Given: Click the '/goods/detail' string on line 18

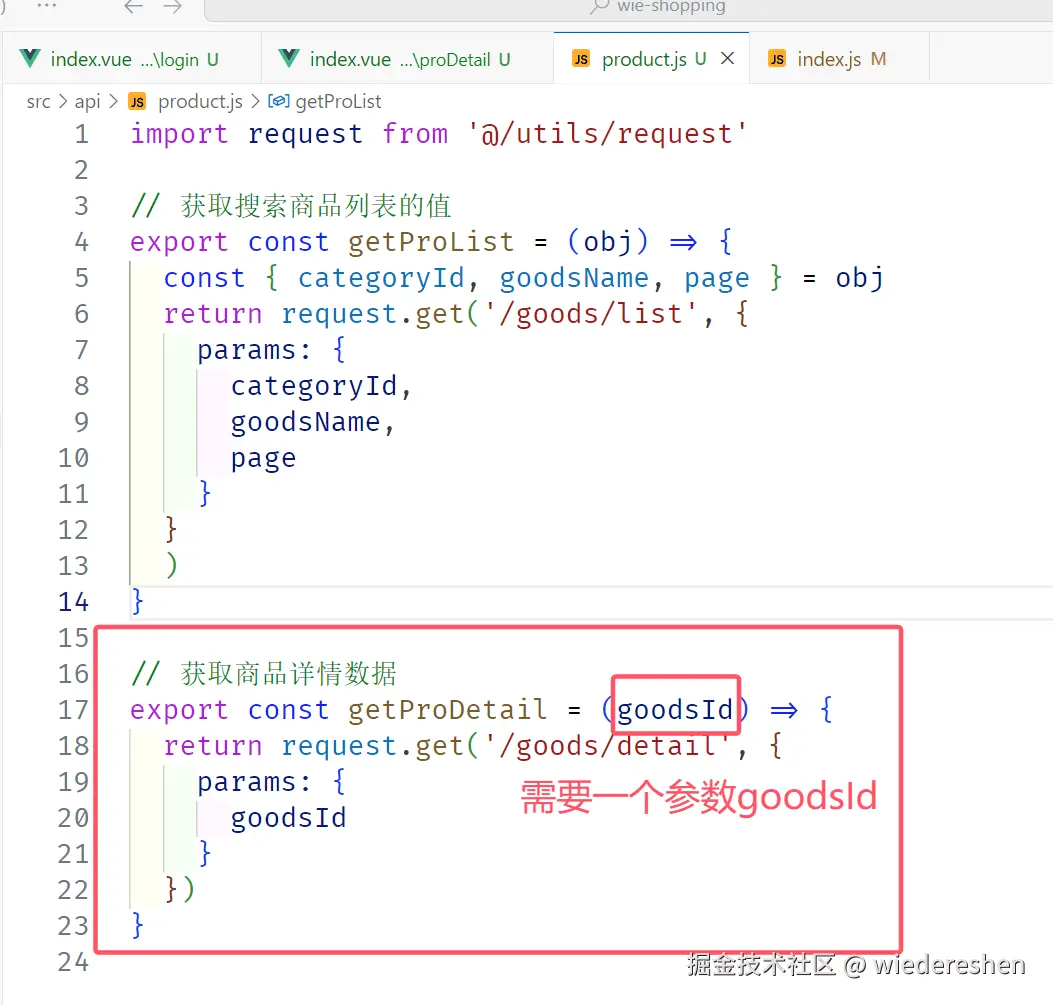Looking at the screenshot, I should click(x=607, y=746).
